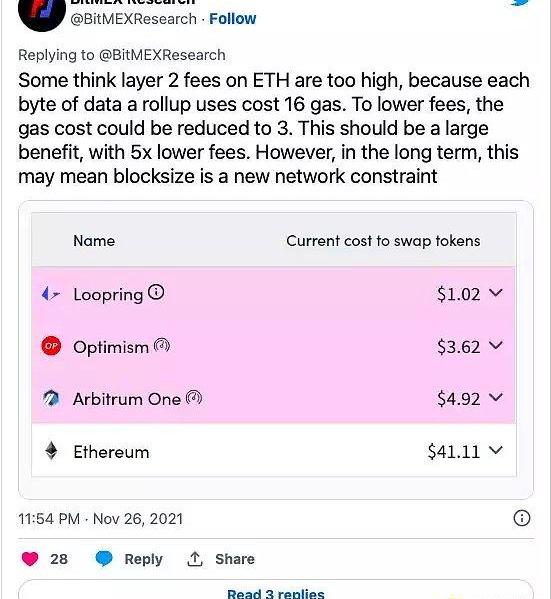Screen dimensions: 551x599
Task: Click the BitMEX Research profile avatar
Action: (x=42, y=11)
